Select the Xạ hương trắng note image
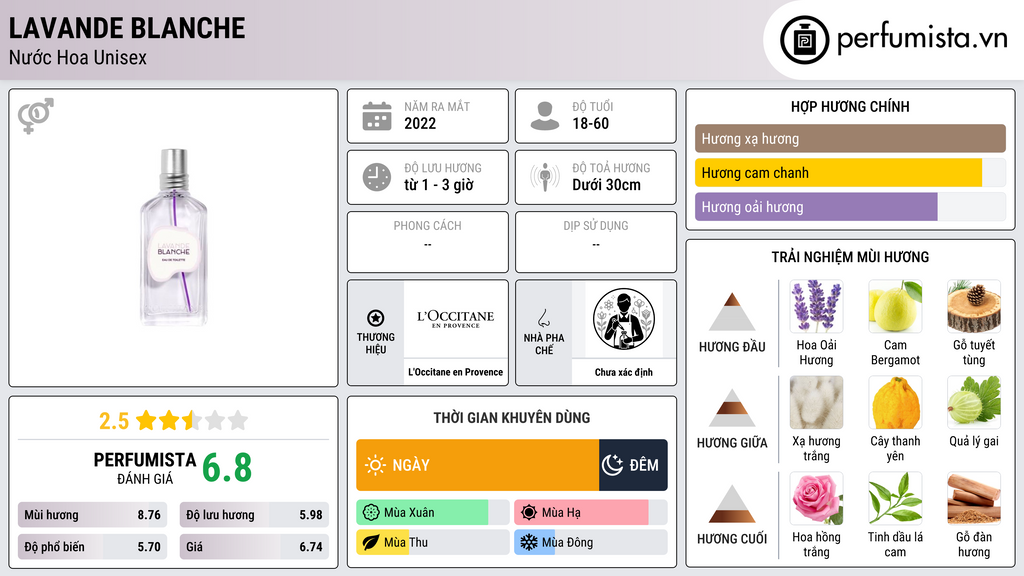 (x=816, y=402)
